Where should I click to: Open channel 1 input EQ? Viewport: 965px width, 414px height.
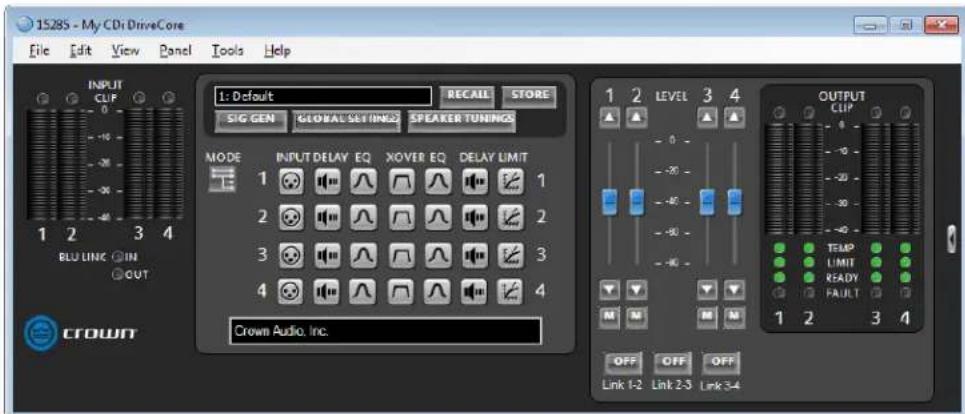(x=363, y=181)
